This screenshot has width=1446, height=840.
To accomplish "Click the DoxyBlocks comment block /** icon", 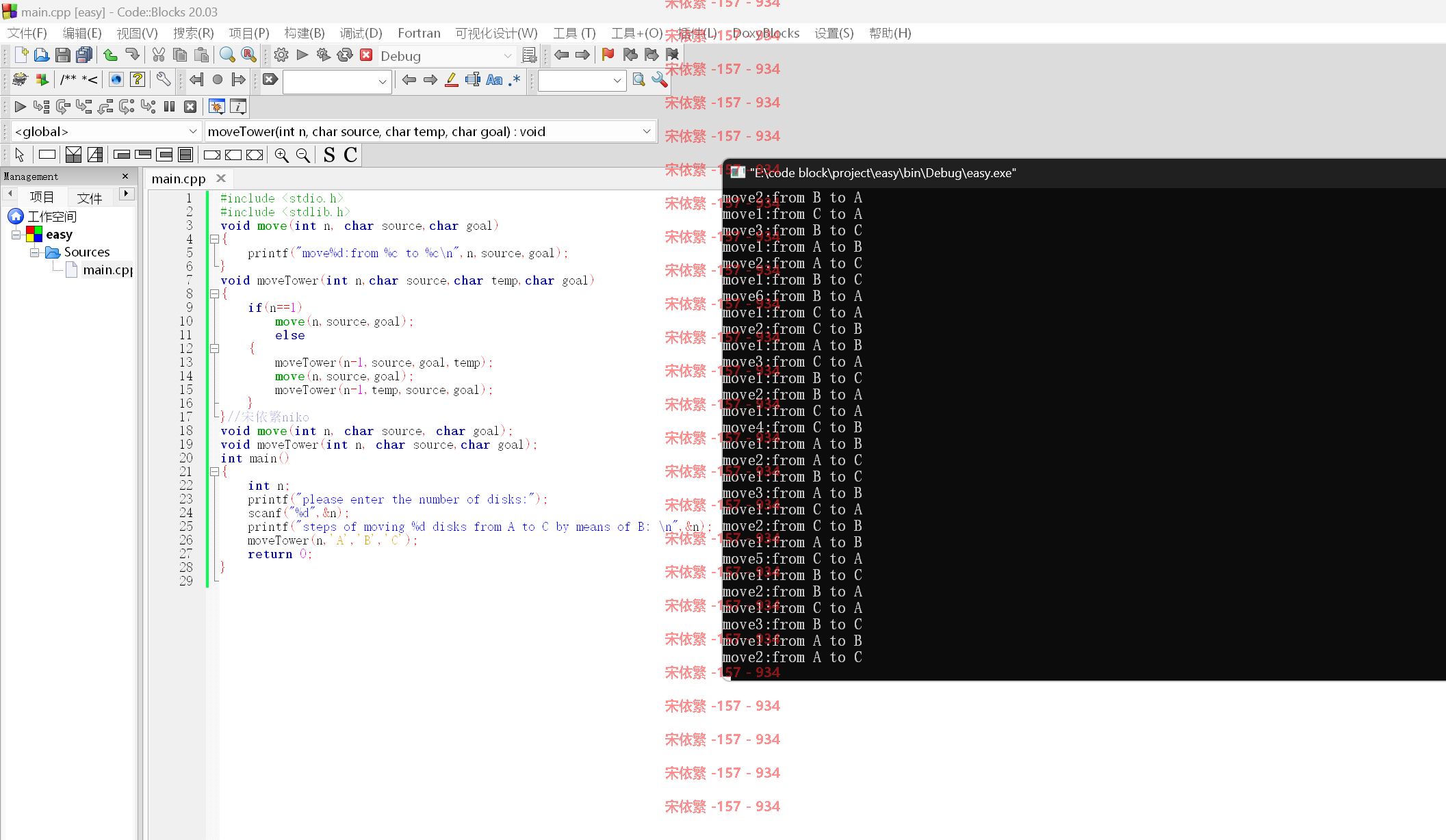I will click(x=68, y=80).
